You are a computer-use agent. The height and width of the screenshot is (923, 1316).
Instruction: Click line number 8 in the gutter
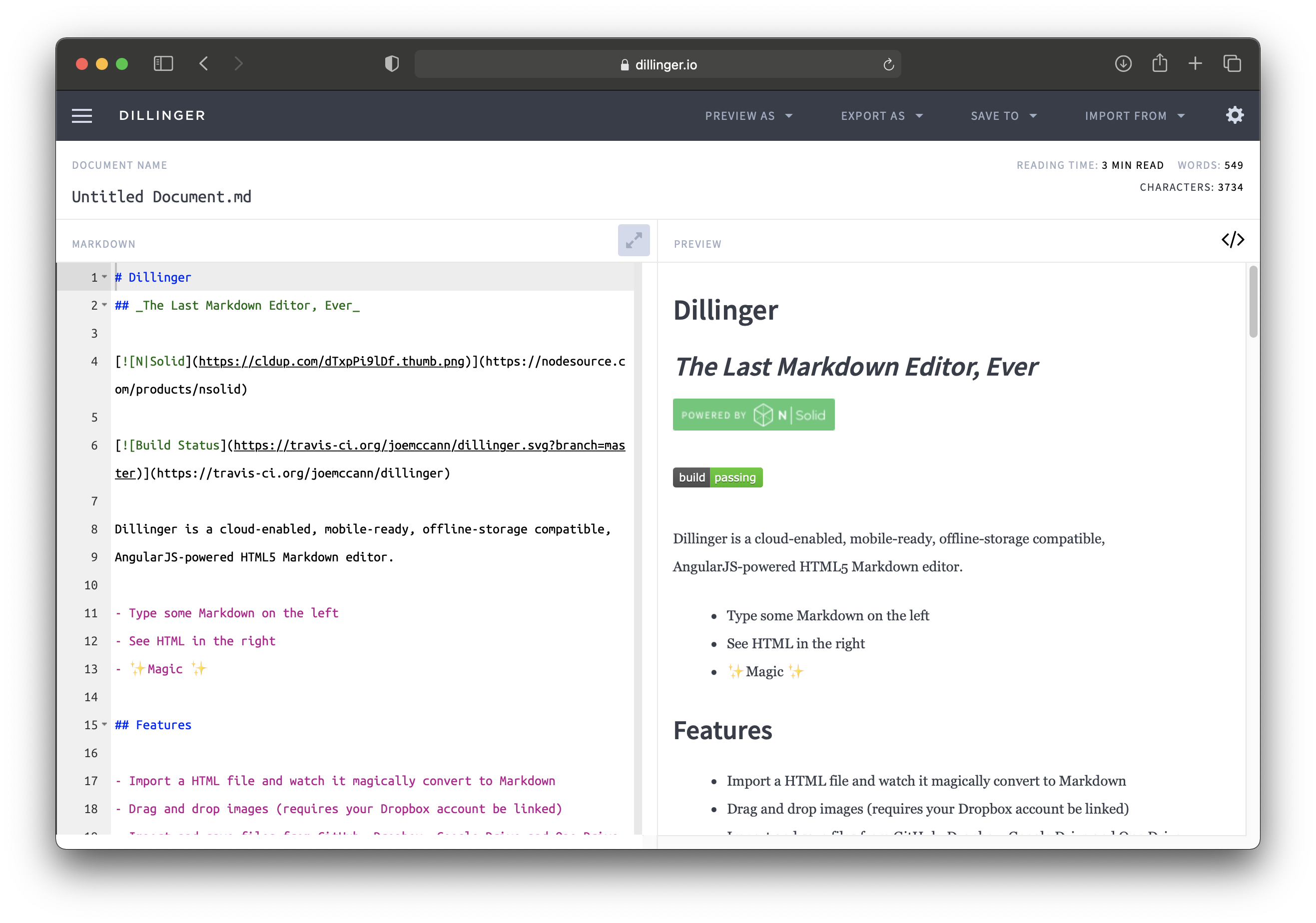click(94, 529)
